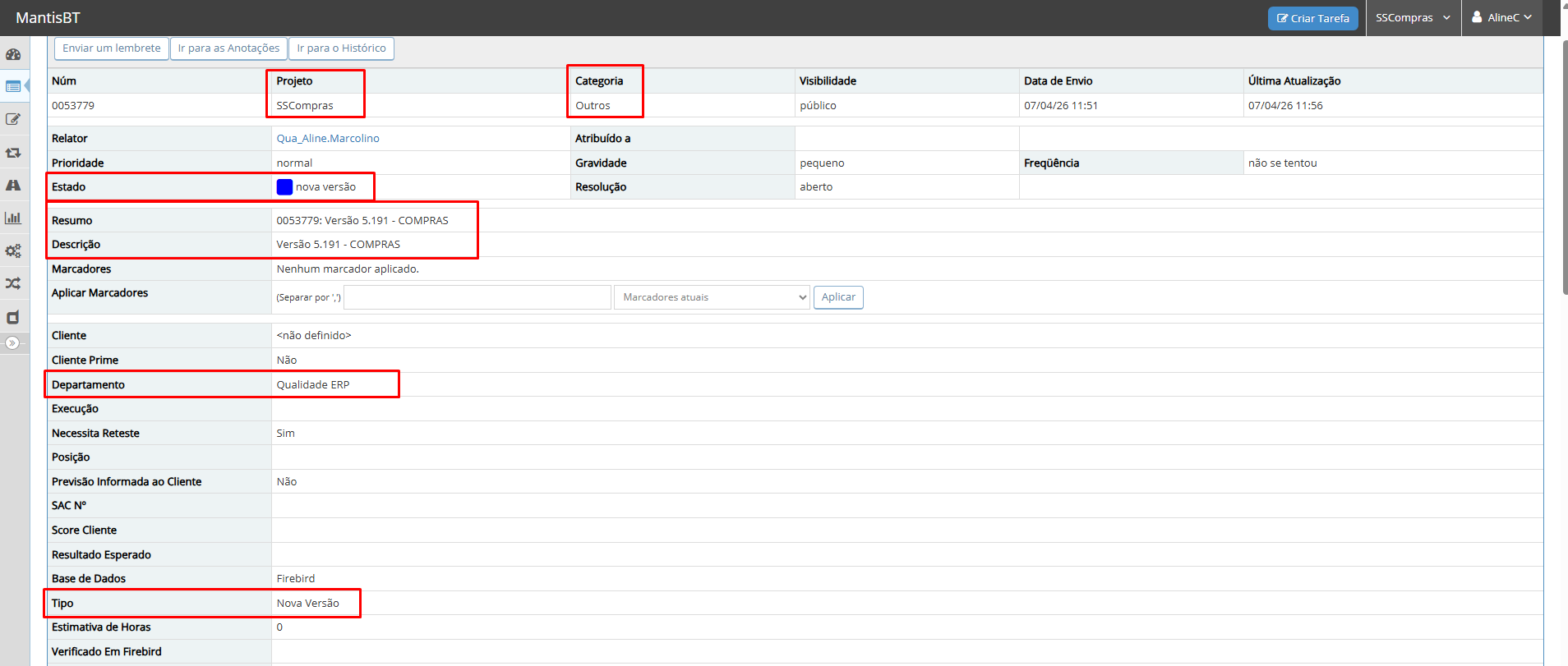The width and height of the screenshot is (1568, 666).
Task: Open the Summary bar chart icon
Action: (13, 218)
